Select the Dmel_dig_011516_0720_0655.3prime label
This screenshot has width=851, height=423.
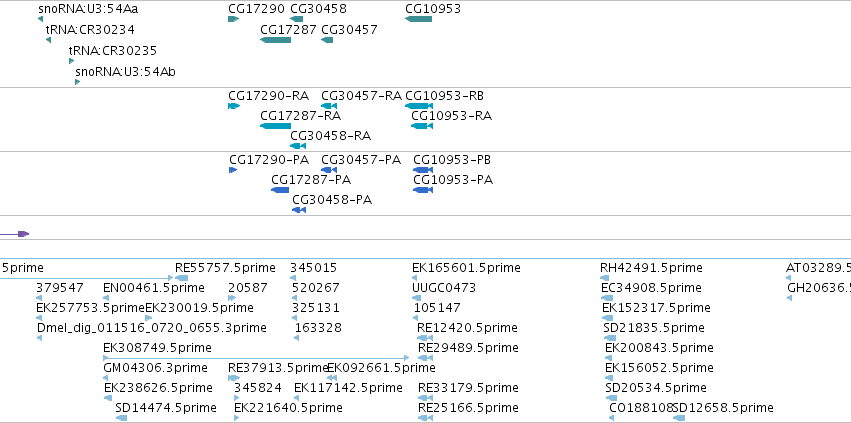coord(152,327)
